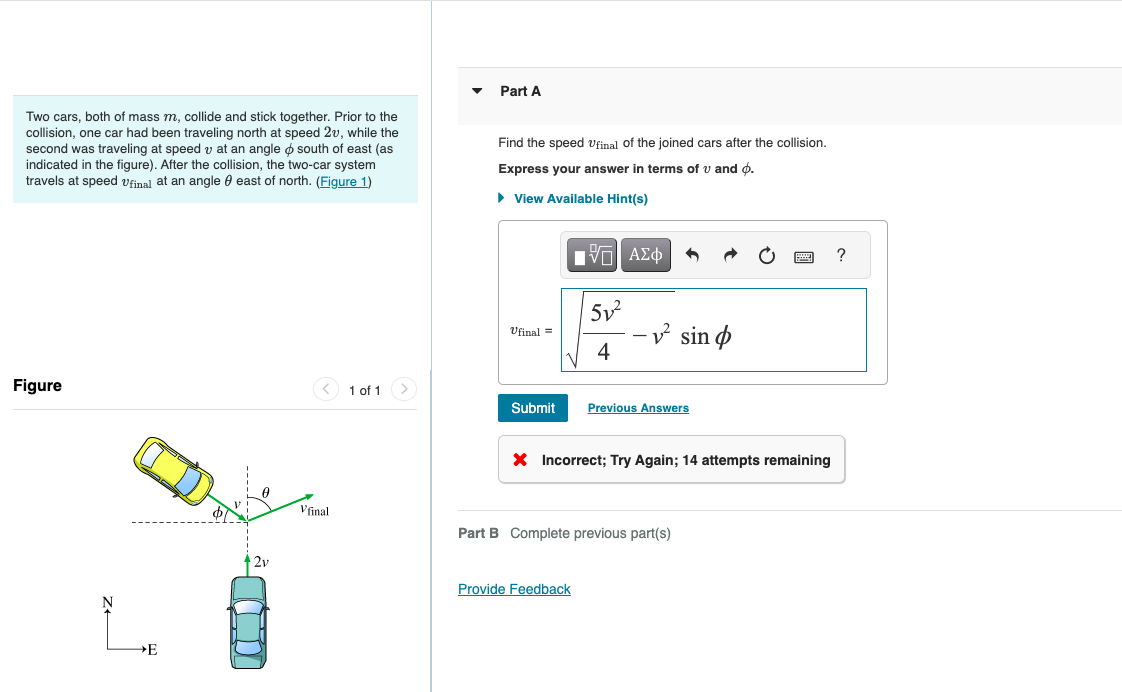The height and width of the screenshot is (692, 1122).
Task: Open Figure 1 from the problem statement
Action: 343,181
